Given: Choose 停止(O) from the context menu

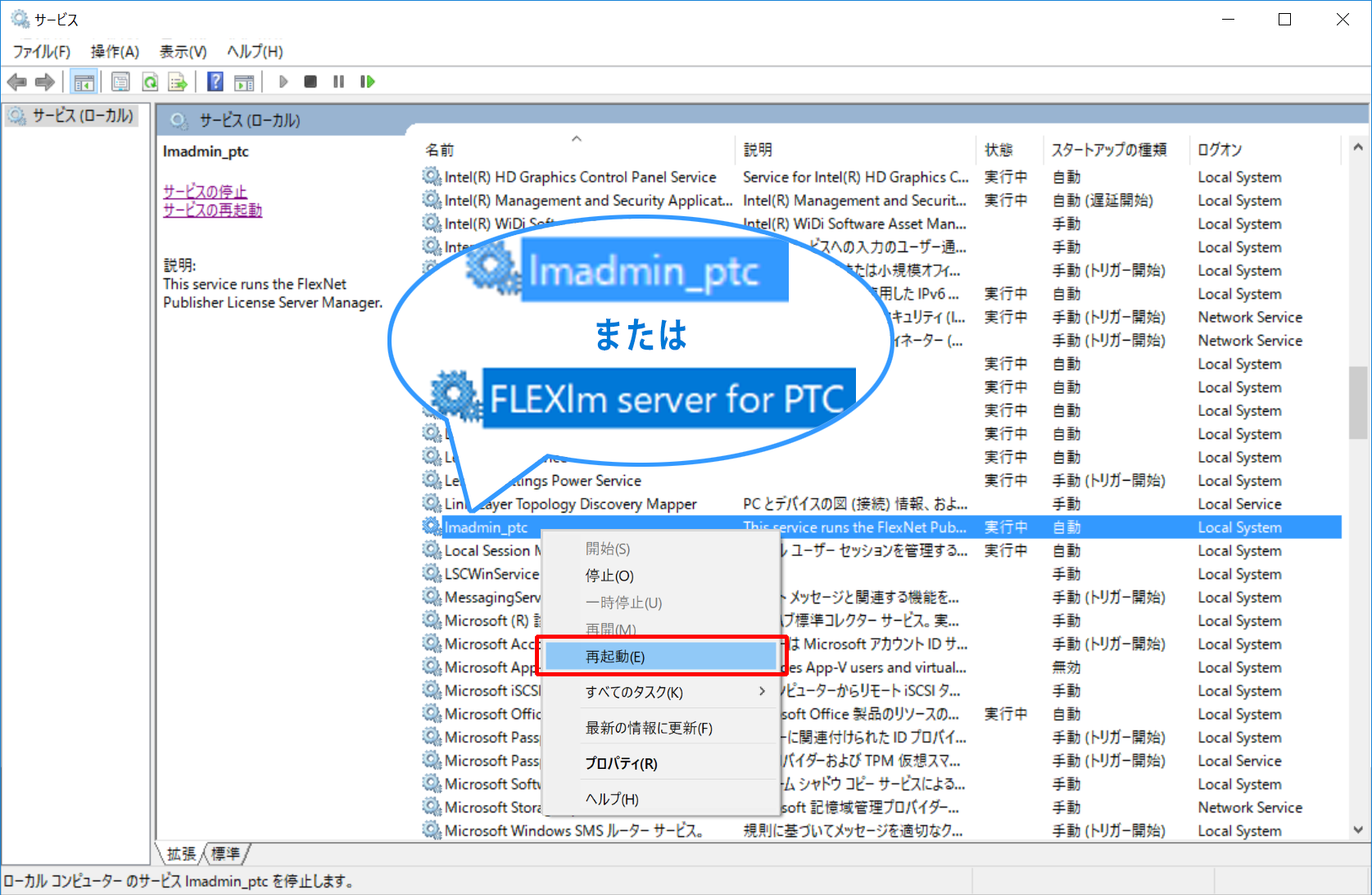Looking at the screenshot, I should [x=609, y=576].
